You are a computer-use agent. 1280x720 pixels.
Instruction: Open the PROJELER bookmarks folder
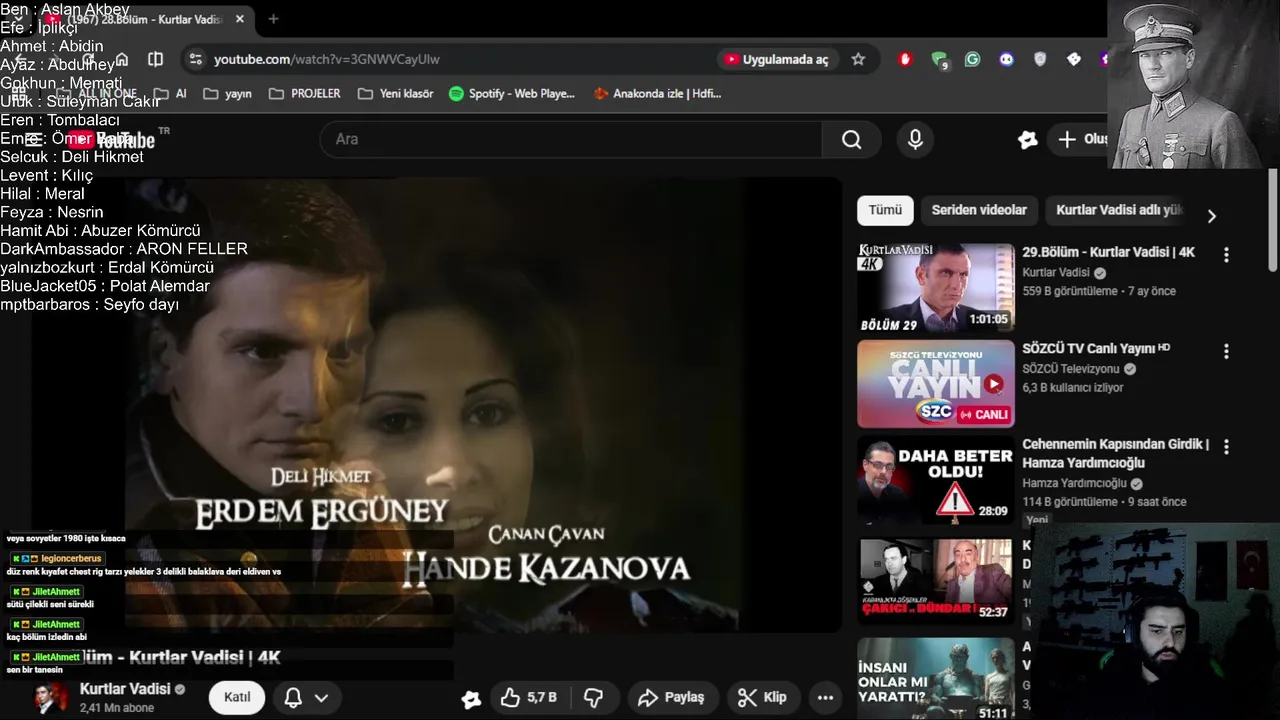point(305,93)
